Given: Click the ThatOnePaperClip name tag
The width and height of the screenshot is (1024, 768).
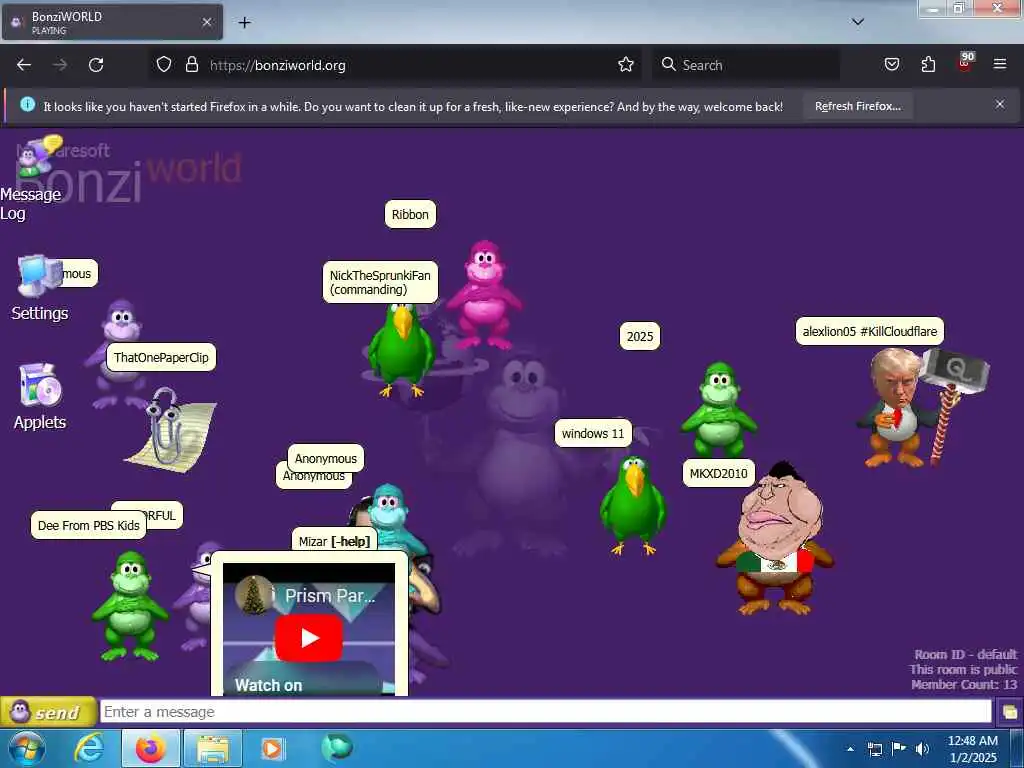Looking at the screenshot, I should (x=161, y=357).
